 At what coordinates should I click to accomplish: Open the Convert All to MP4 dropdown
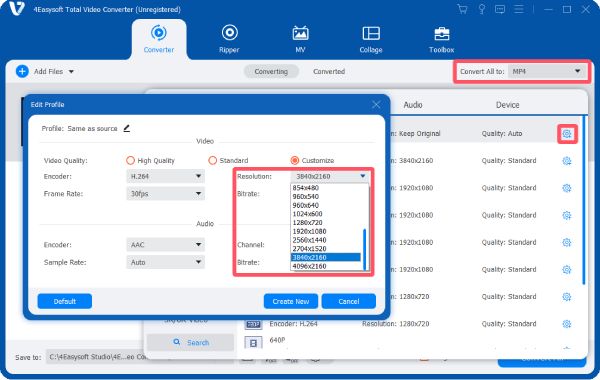[x=547, y=71]
